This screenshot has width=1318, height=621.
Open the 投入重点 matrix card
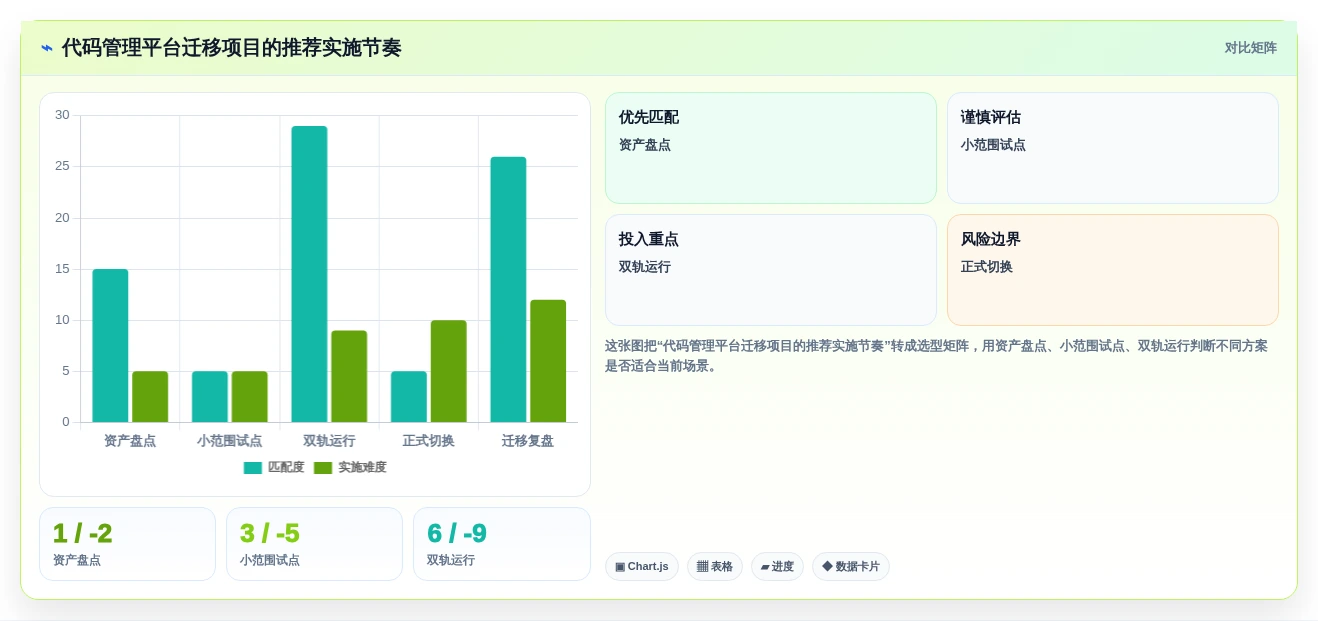coord(771,270)
